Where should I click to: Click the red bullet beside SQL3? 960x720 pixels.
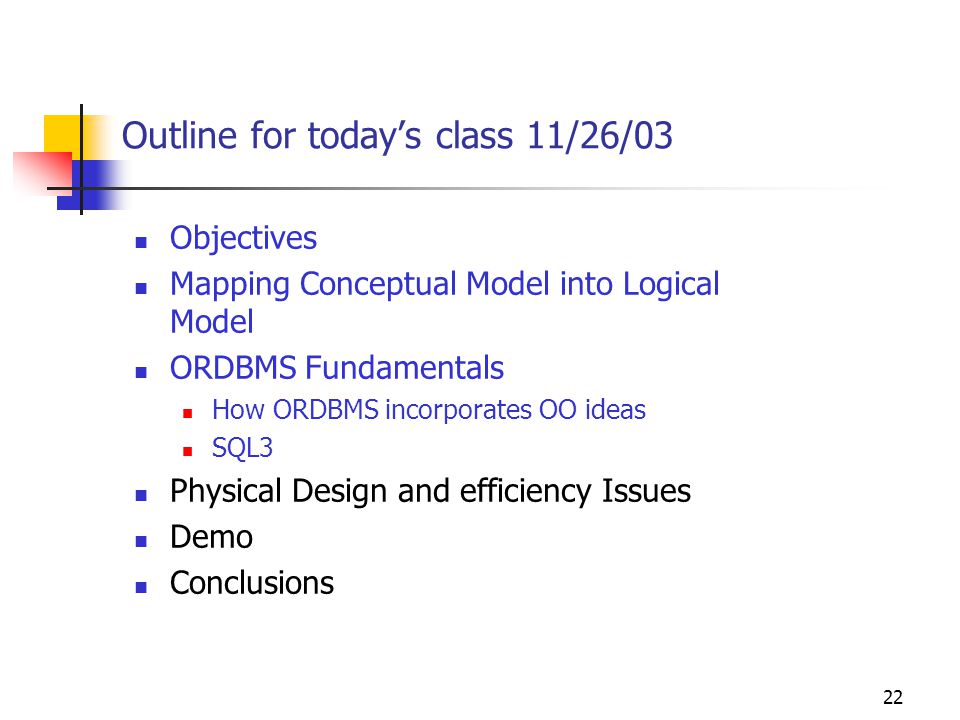coord(188,452)
